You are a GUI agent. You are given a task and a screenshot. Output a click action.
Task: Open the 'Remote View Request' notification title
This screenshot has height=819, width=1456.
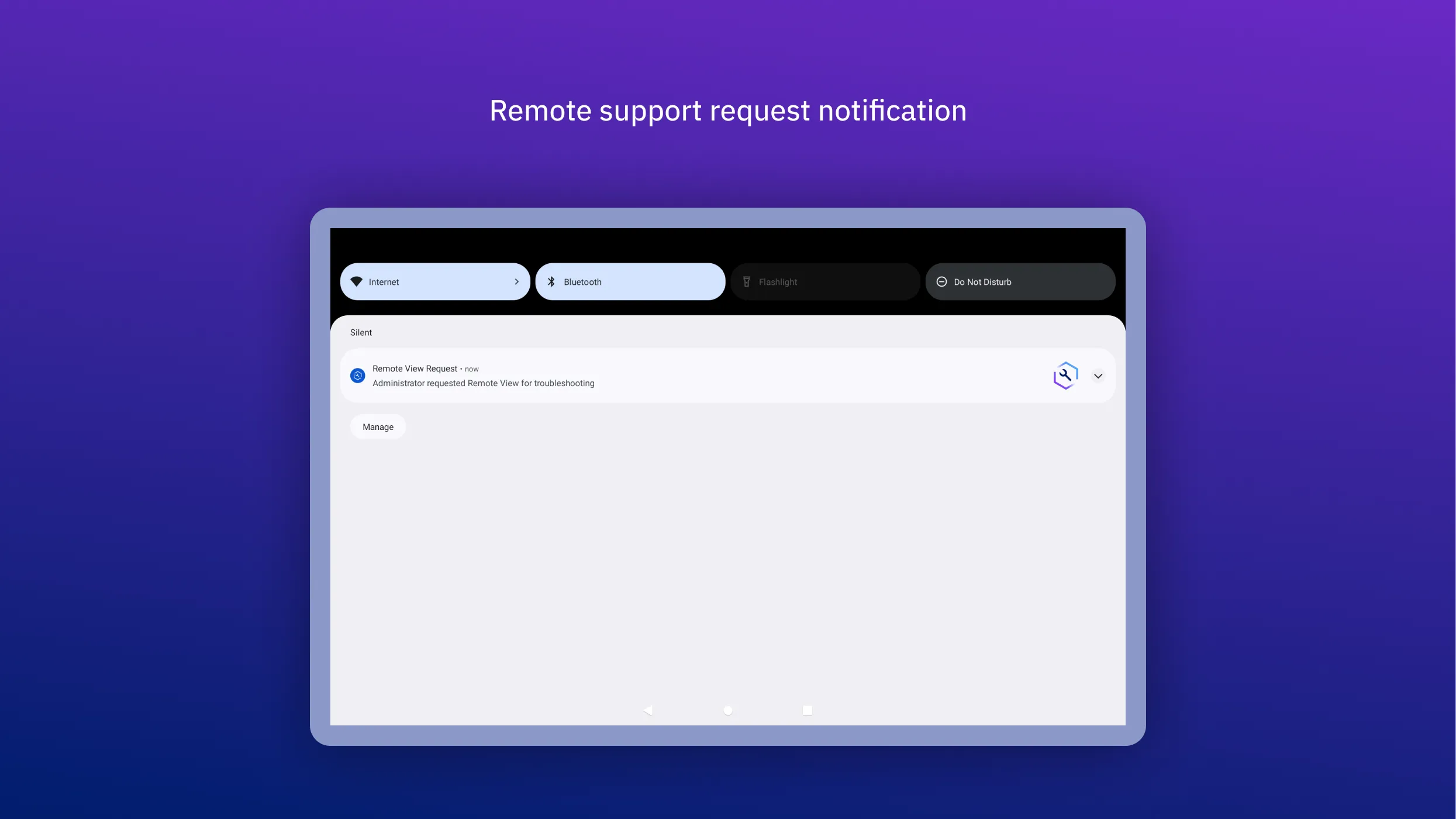click(415, 369)
